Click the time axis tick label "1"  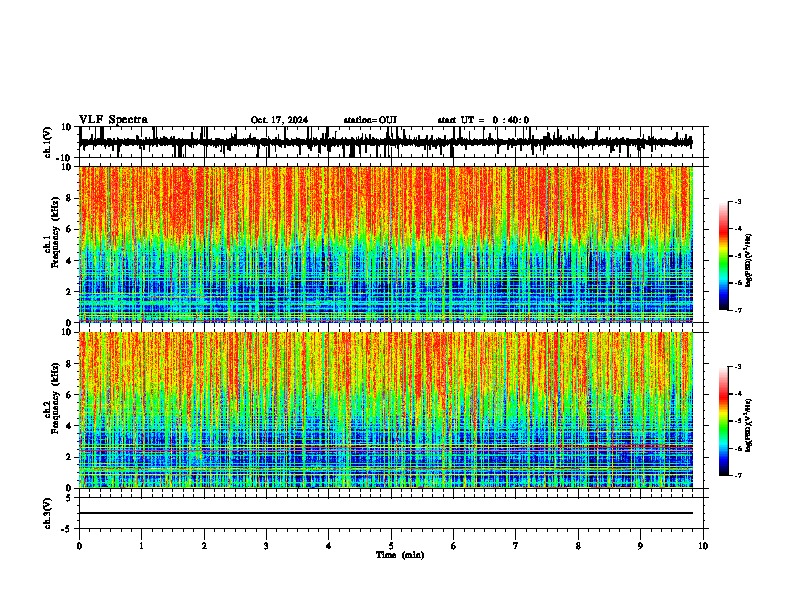[141, 546]
